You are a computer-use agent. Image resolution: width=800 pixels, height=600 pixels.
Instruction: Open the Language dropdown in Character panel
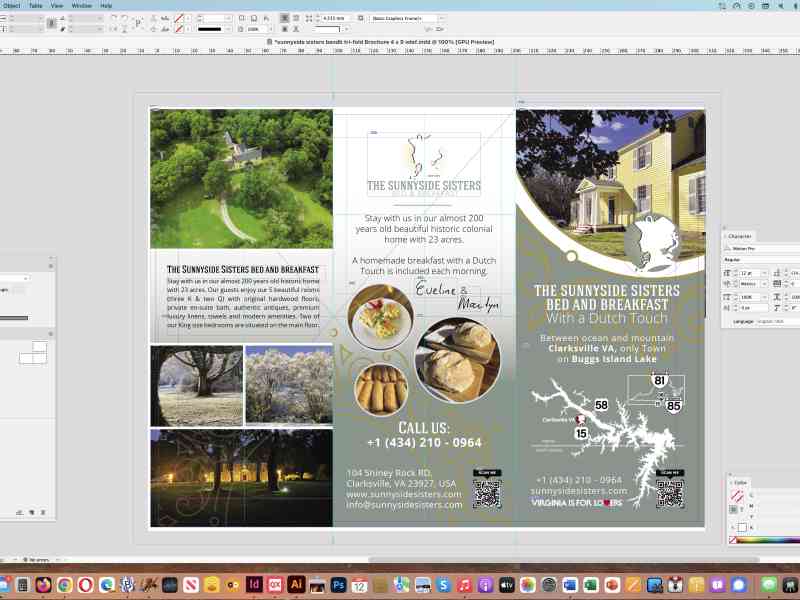coord(778,321)
